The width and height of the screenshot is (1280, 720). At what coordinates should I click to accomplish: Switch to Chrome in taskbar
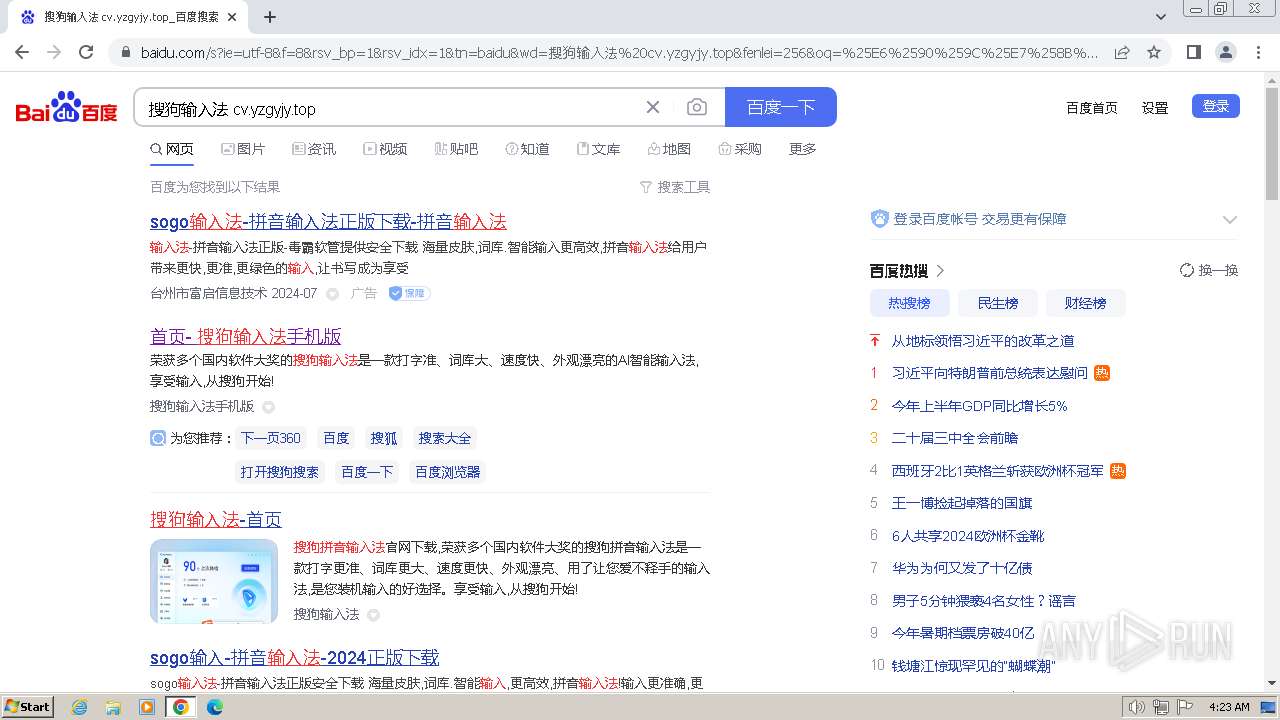coord(181,707)
